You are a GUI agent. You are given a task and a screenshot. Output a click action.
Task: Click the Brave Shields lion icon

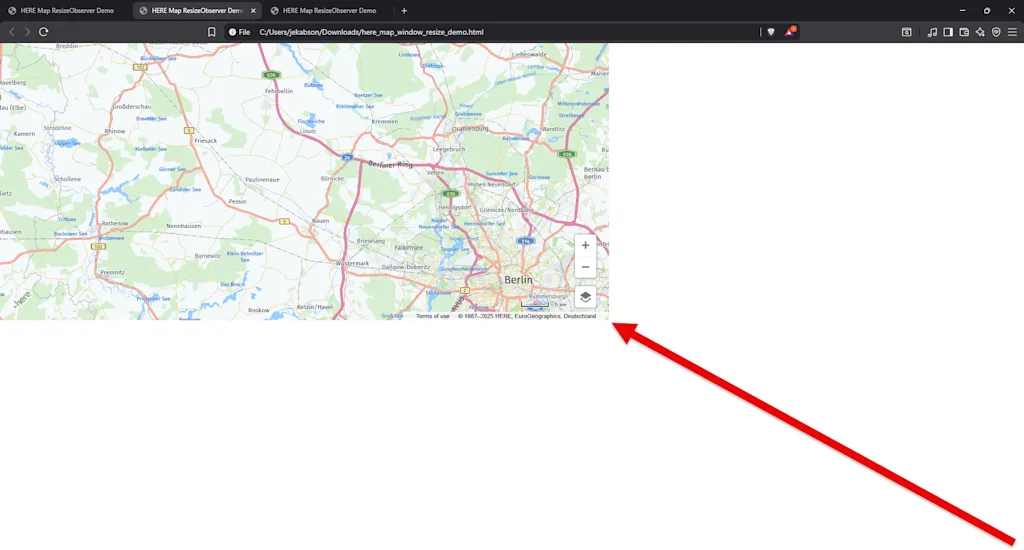(x=770, y=32)
